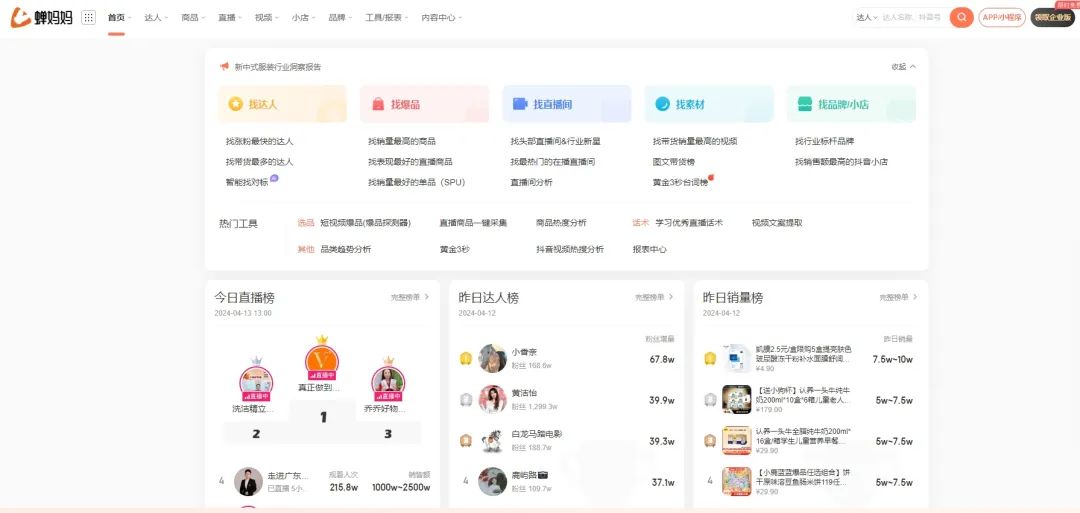Click the 蝉妈妈 logo

42,17
